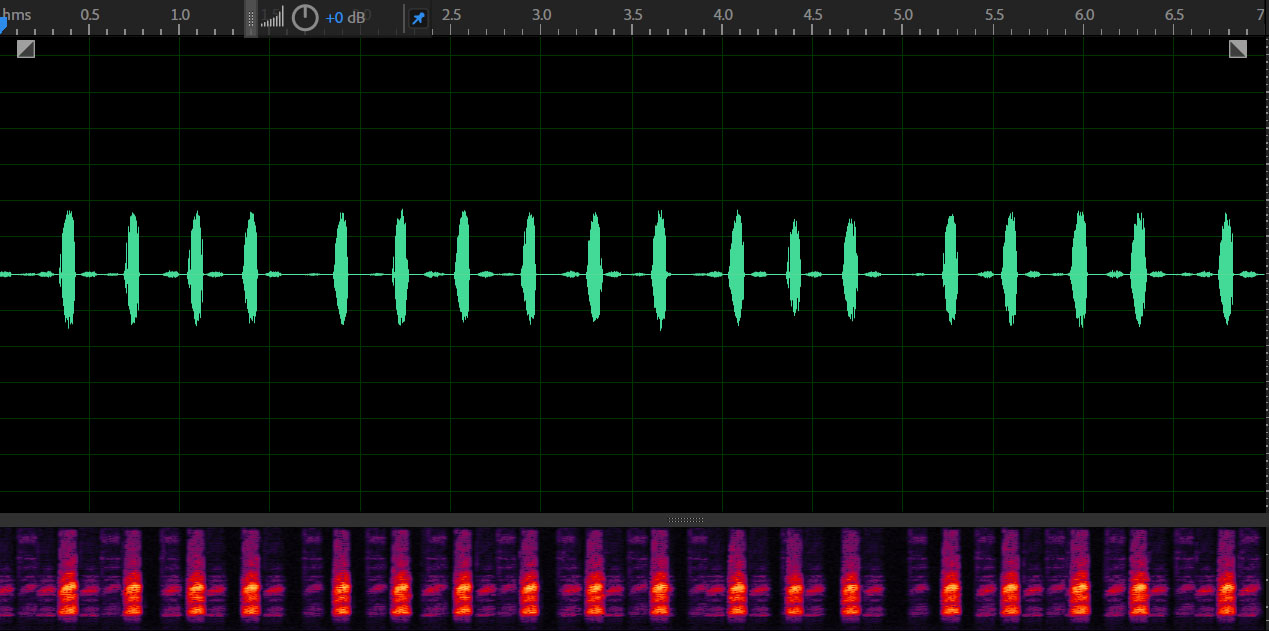This screenshot has height=631, width=1269.
Task: Toggle the pin icon on the gain HUD
Action: click(x=418, y=18)
